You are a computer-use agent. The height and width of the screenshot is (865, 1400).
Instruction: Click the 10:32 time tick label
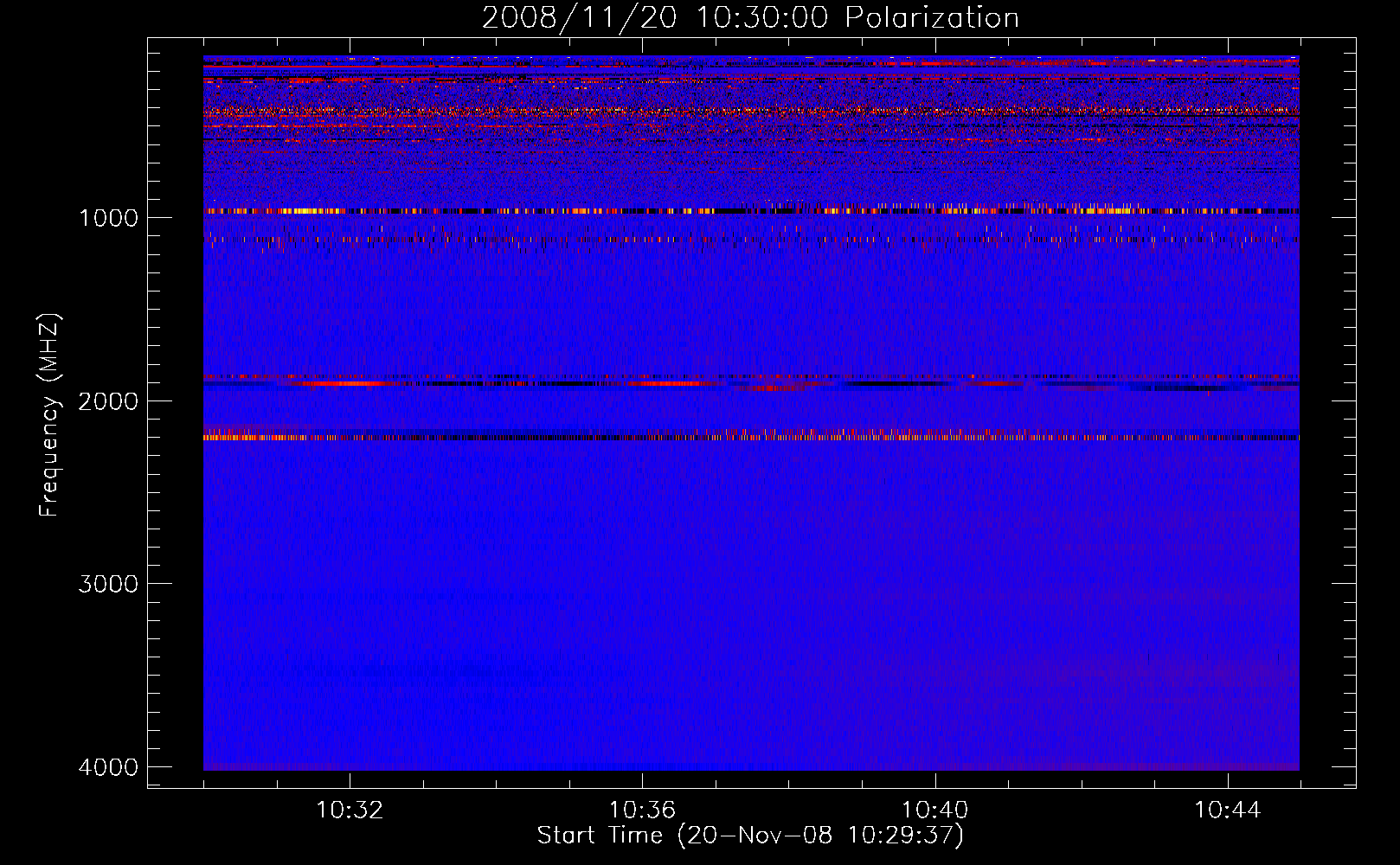350,811
